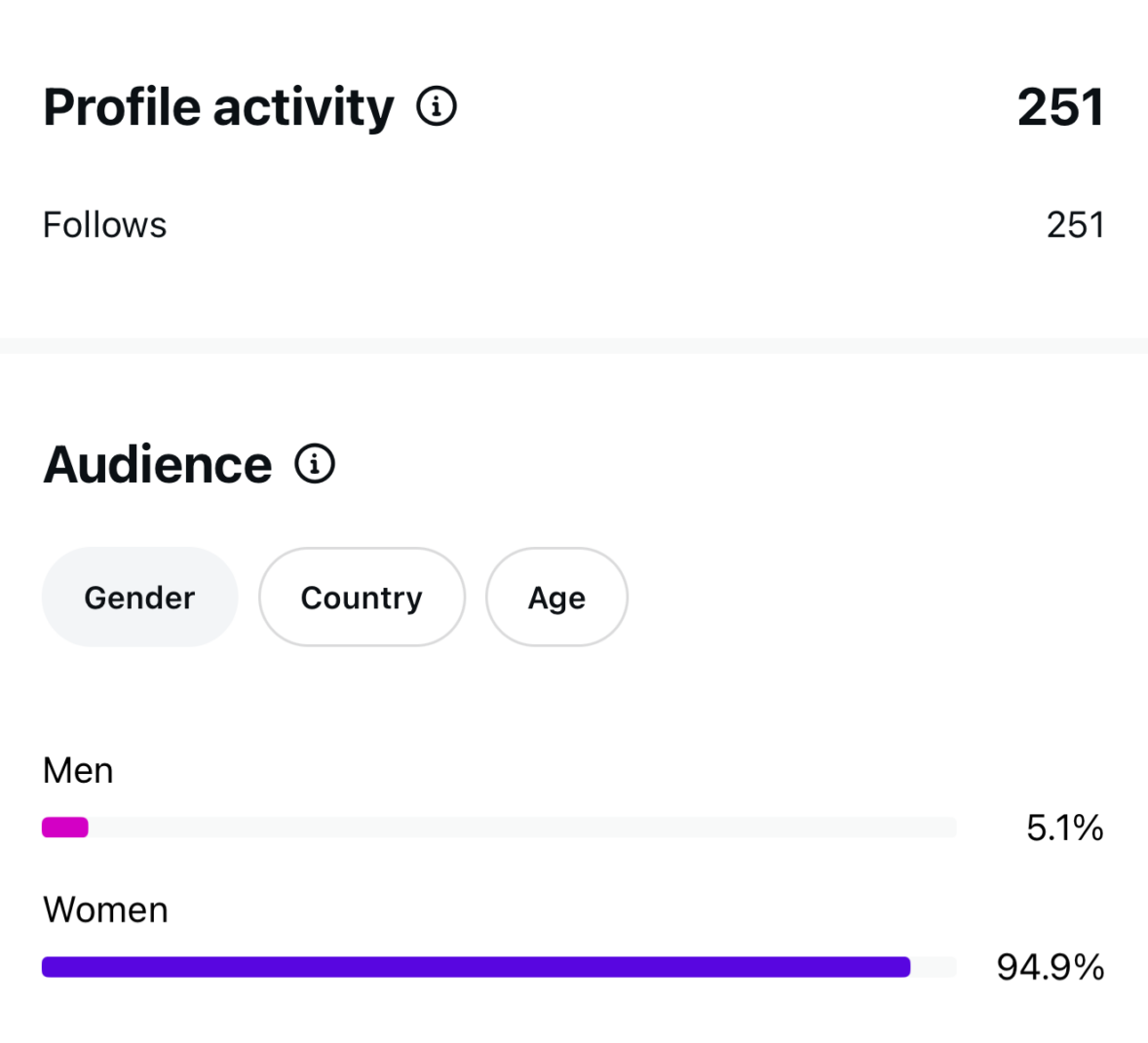Open the info icon next to Audience
Viewport: 1148px width, 1043px height.
(x=315, y=464)
